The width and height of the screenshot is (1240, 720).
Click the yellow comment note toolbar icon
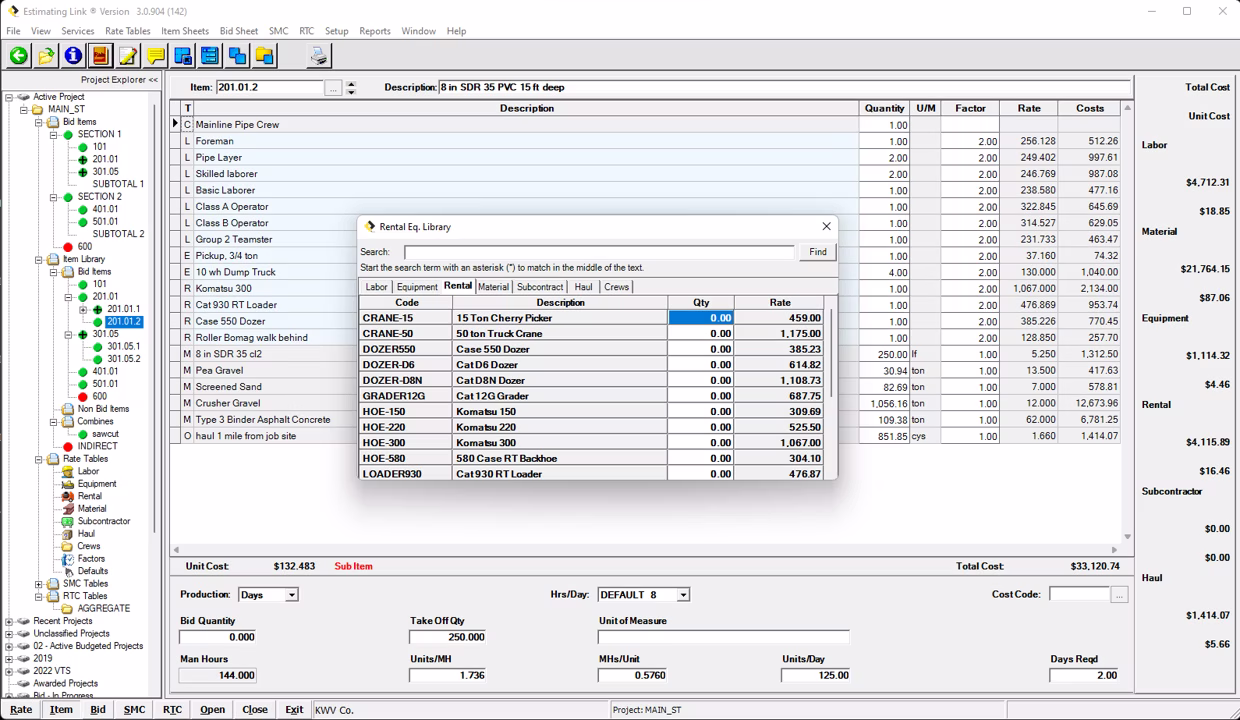pyautogui.click(x=155, y=56)
